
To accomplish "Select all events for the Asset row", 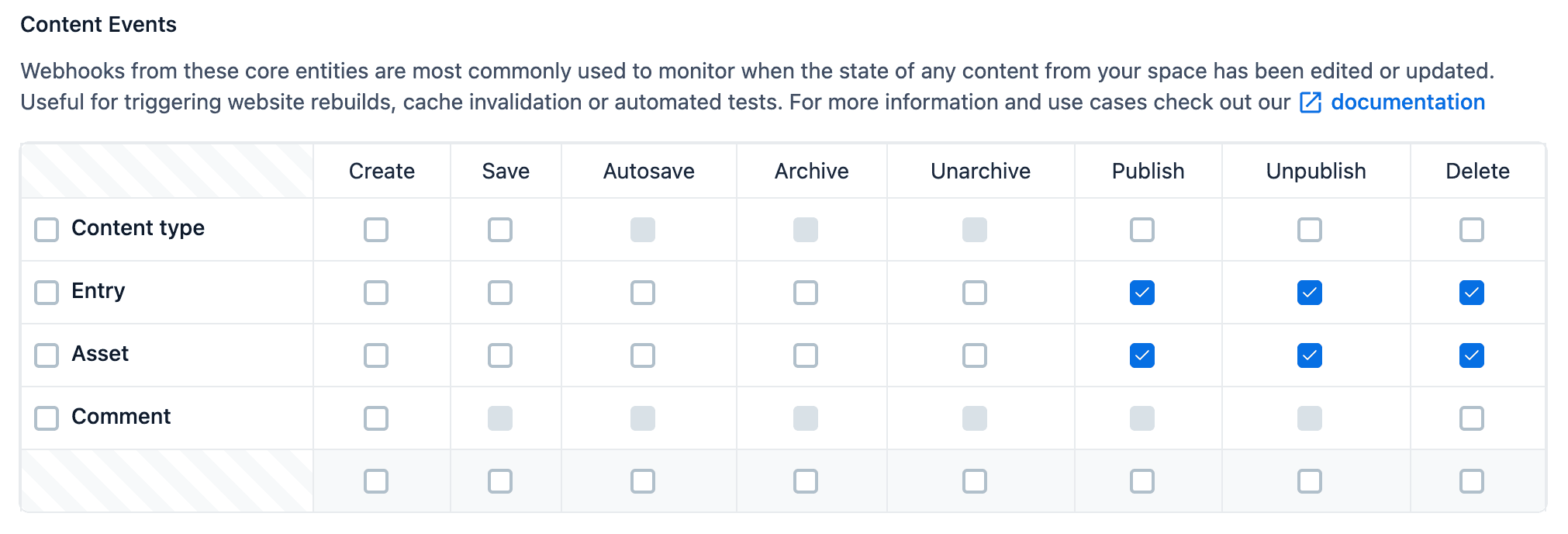I will point(46,355).
